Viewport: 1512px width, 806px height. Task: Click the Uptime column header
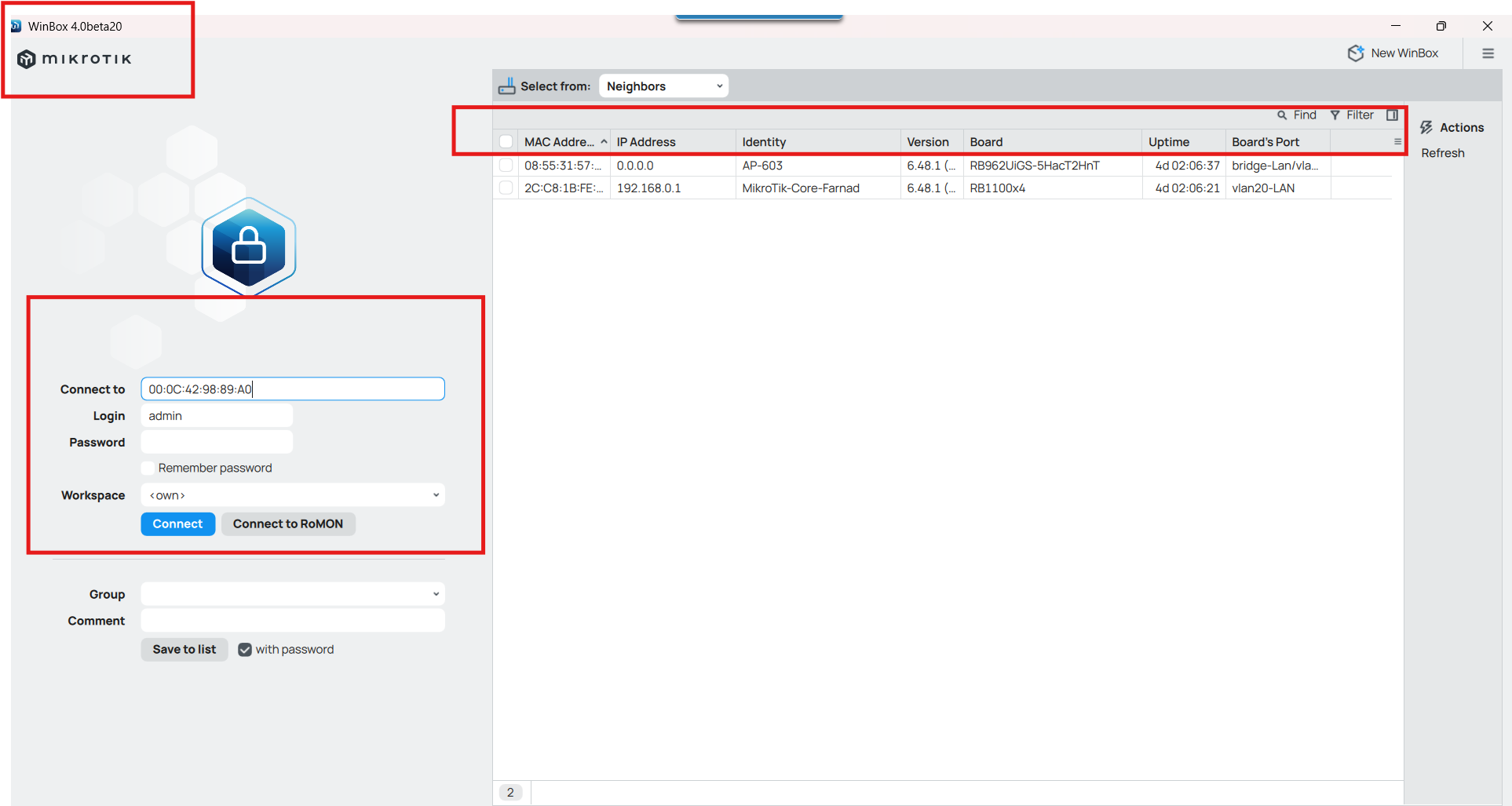coord(1184,142)
